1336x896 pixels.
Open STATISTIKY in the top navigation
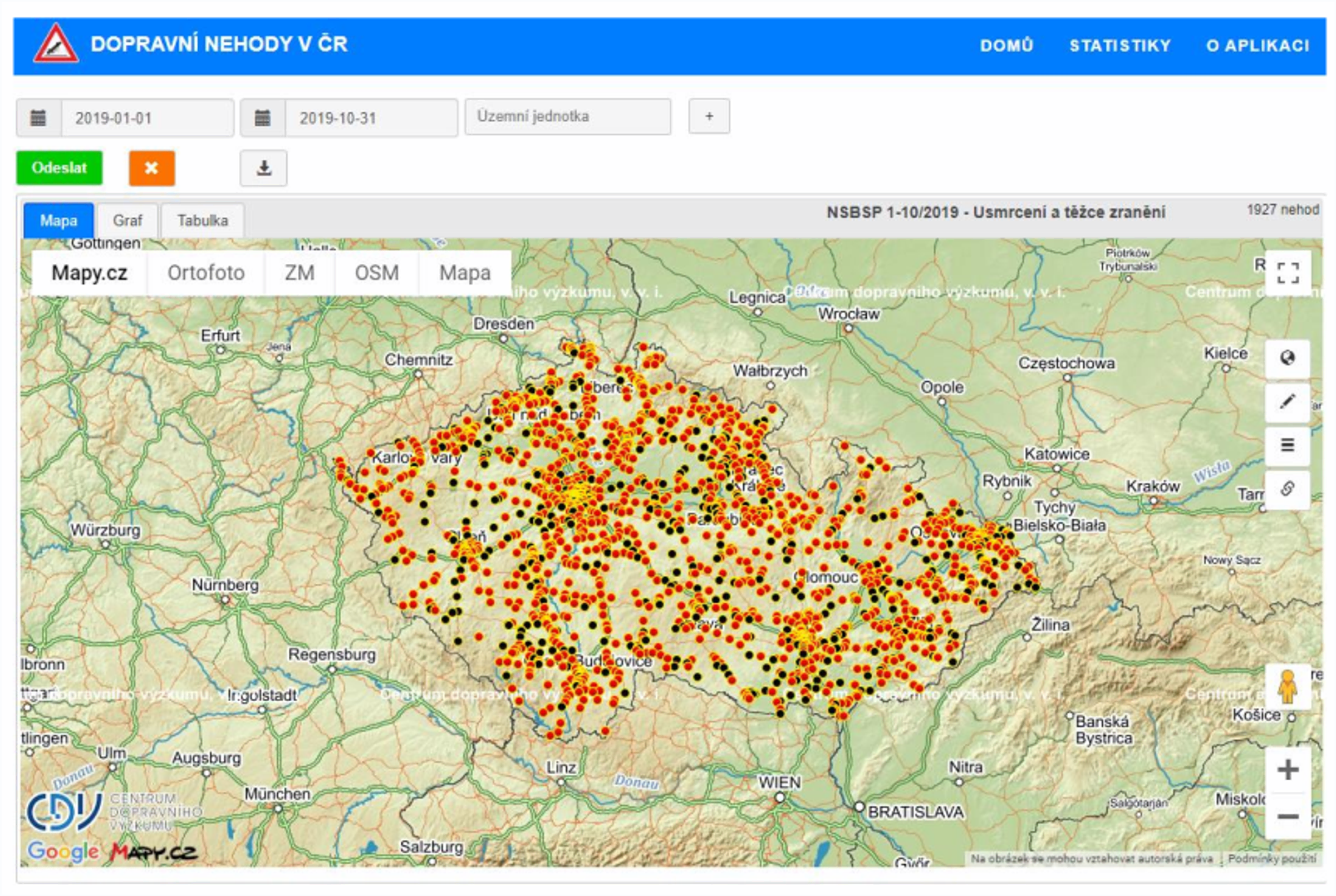click(1119, 46)
